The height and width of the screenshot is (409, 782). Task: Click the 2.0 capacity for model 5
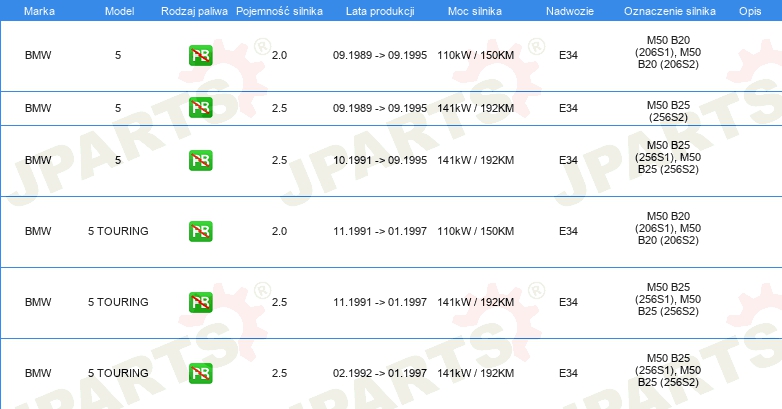coord(279,55)
